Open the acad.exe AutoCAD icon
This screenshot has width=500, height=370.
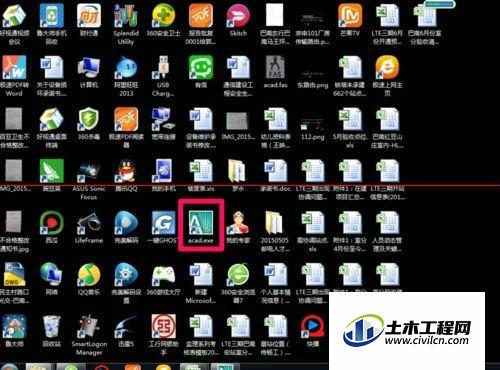201,223
